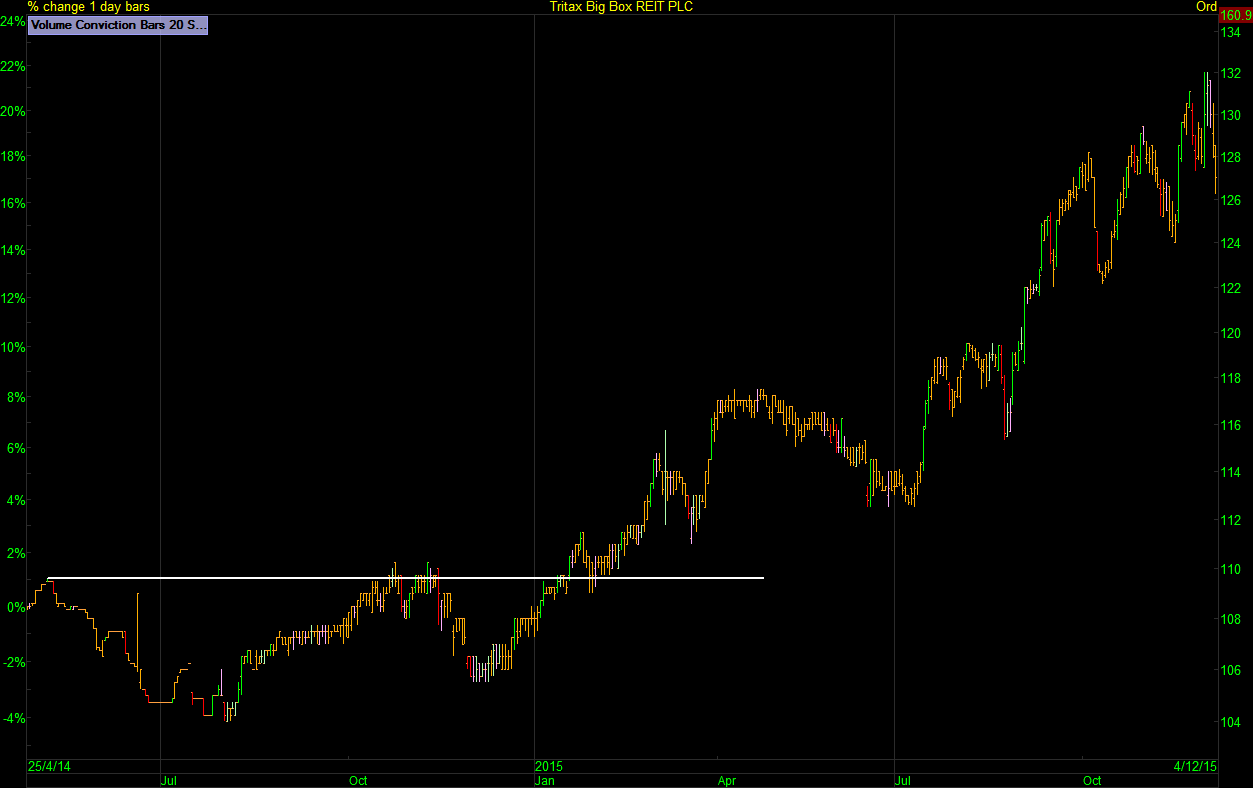Click the 14% label on percent axis
The image size is (1253, 788).
[13, 250]
